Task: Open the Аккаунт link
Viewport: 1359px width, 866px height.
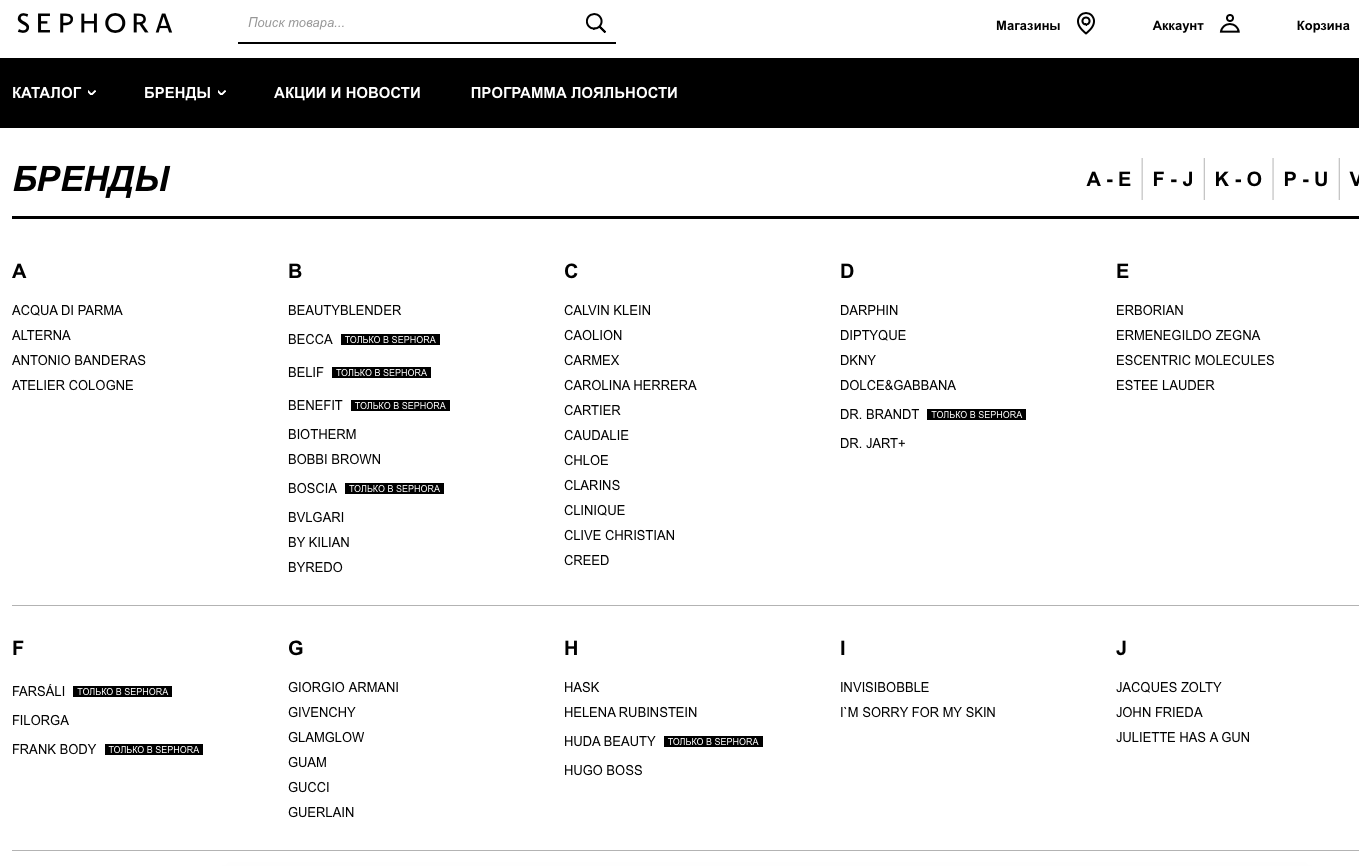Action: (x=1178, y=26)
